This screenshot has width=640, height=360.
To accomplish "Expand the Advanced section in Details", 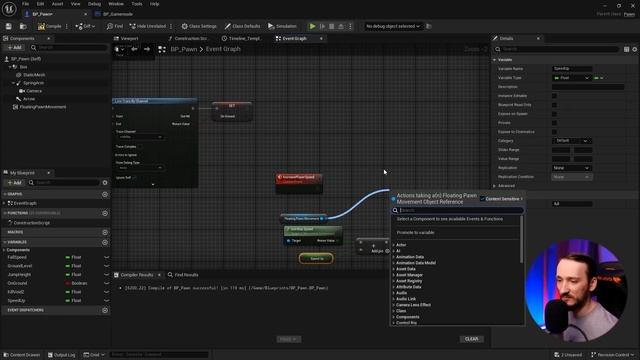I will click(494, 186).
